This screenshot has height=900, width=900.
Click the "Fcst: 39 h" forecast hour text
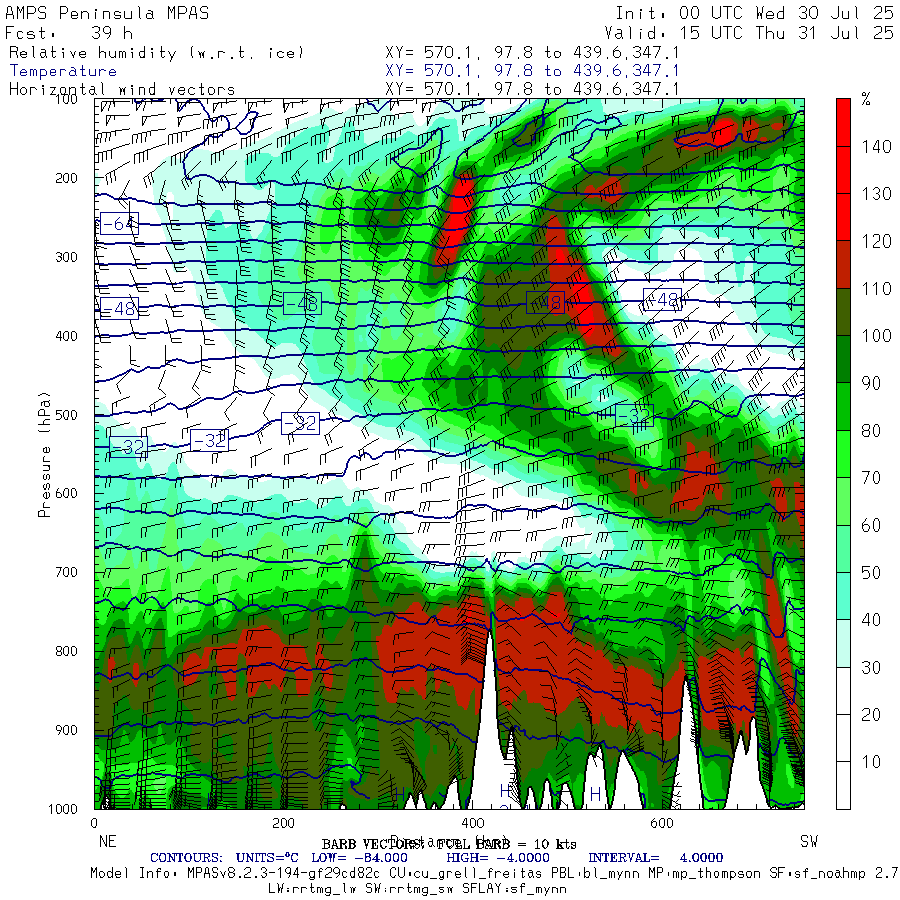pos(69,33)
